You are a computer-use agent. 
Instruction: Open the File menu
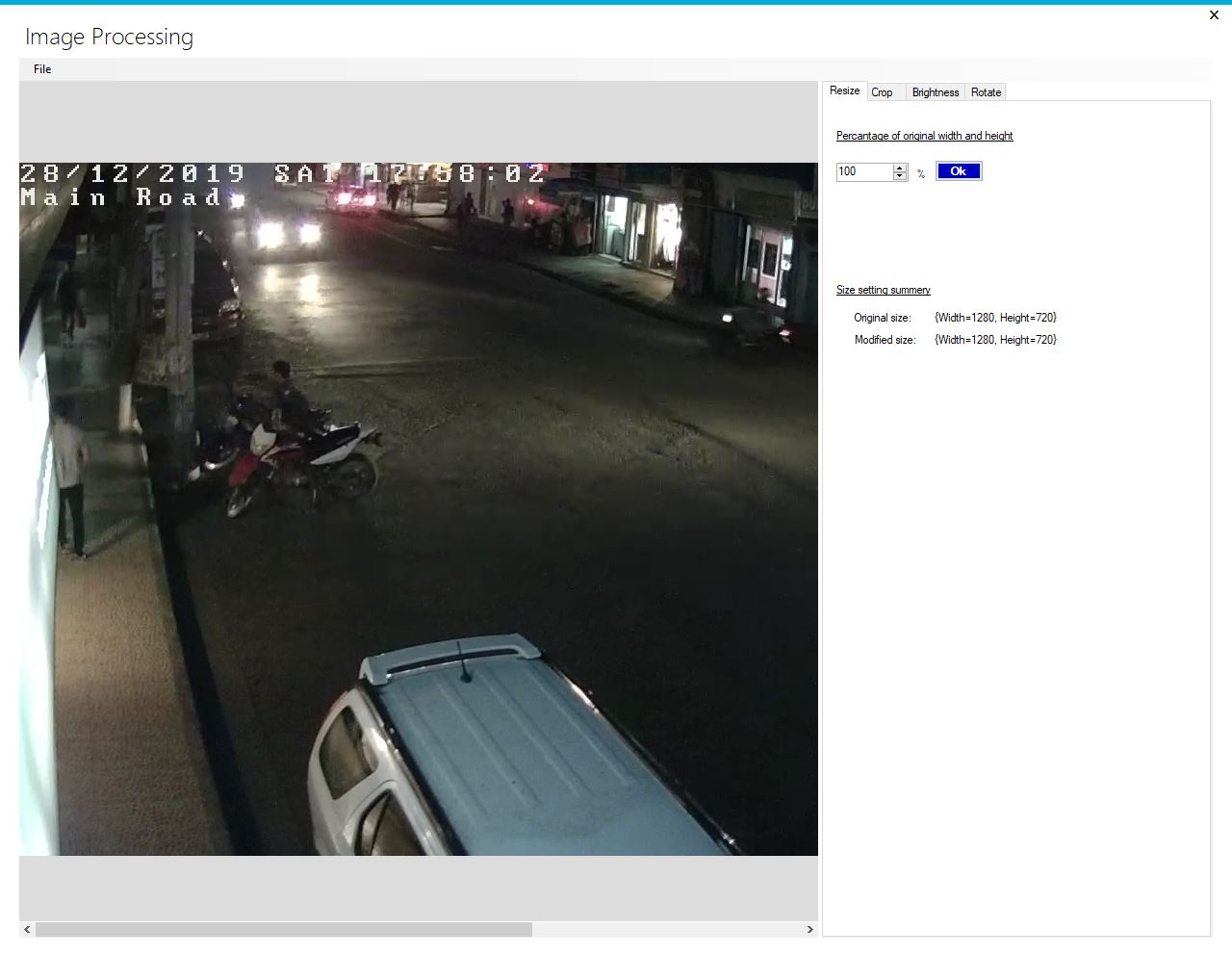pos(42,69)
